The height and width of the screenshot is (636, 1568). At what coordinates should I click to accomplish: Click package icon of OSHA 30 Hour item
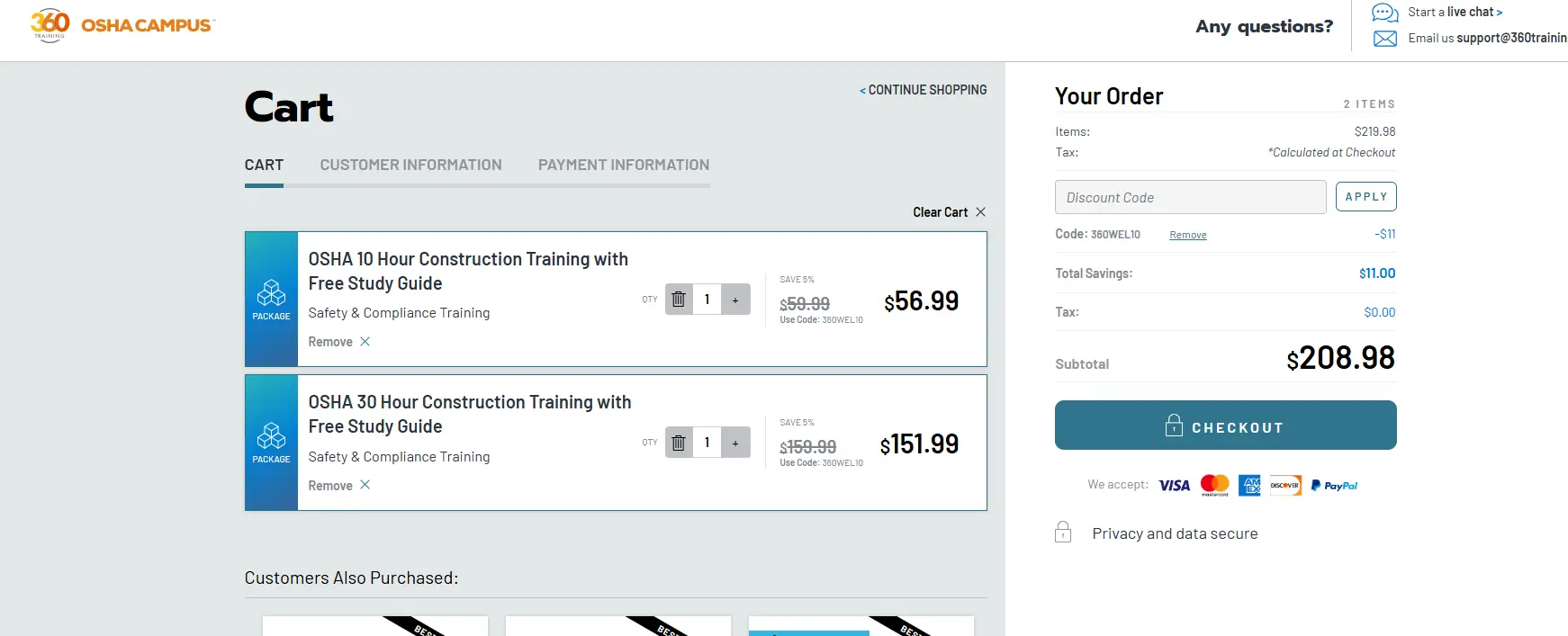coord(271,437)
